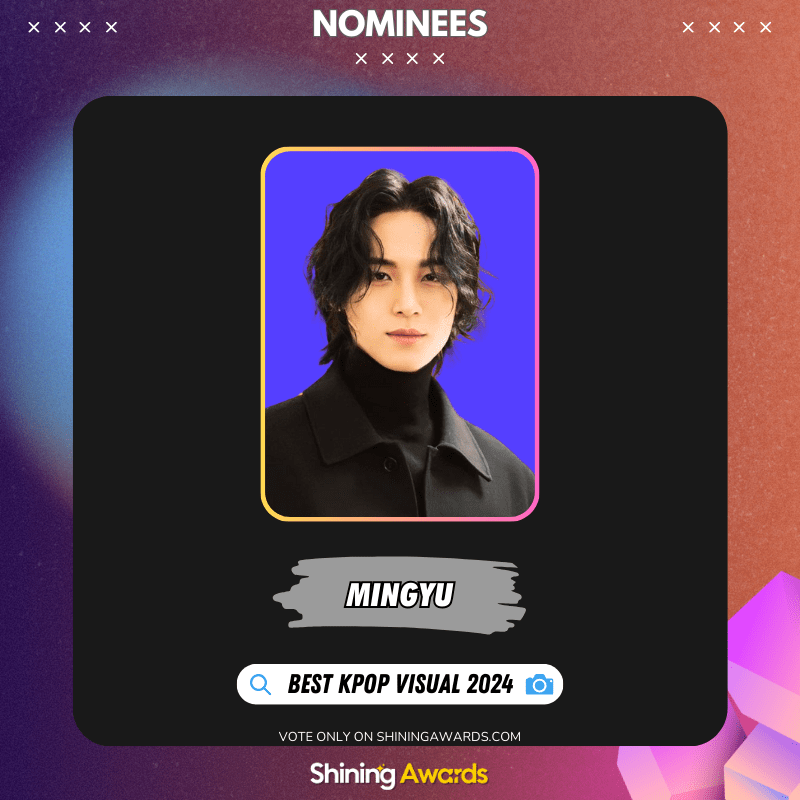
Task: Click the gradient border of the portrait frame
Action: pos(263,334)
